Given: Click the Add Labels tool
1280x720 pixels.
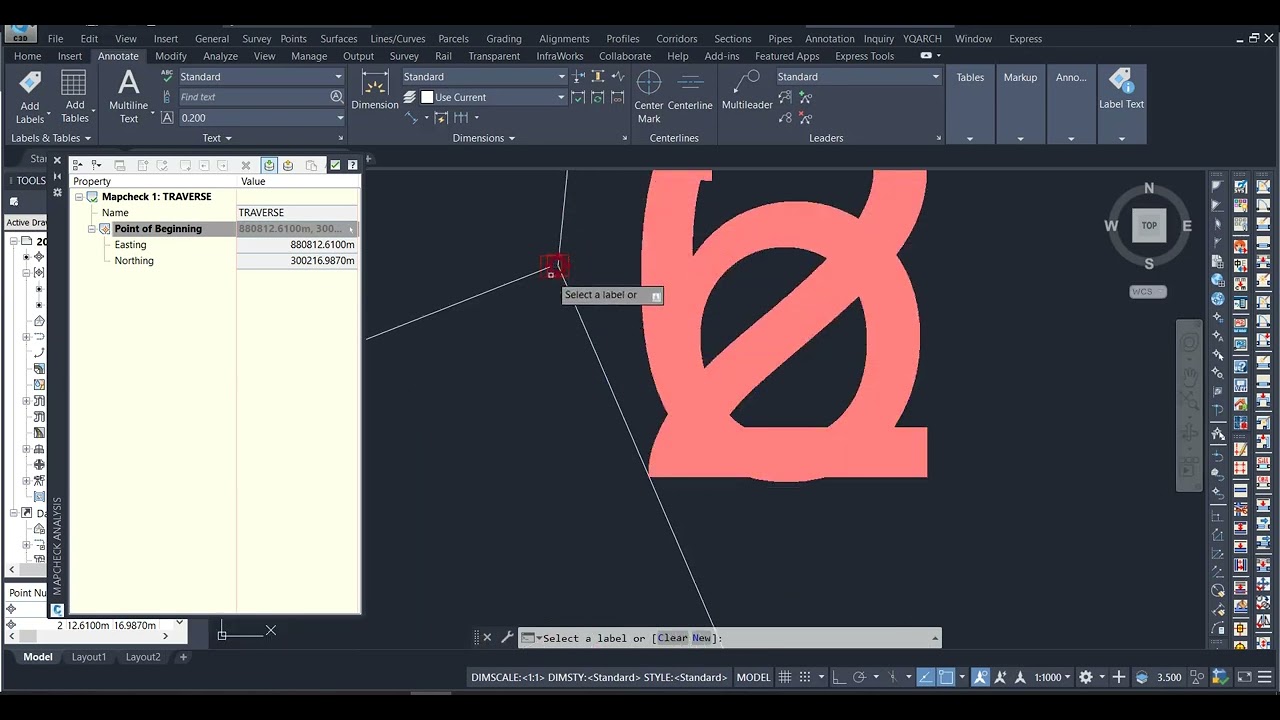Looking at the screenshot, I should click(x=30, y=97).
